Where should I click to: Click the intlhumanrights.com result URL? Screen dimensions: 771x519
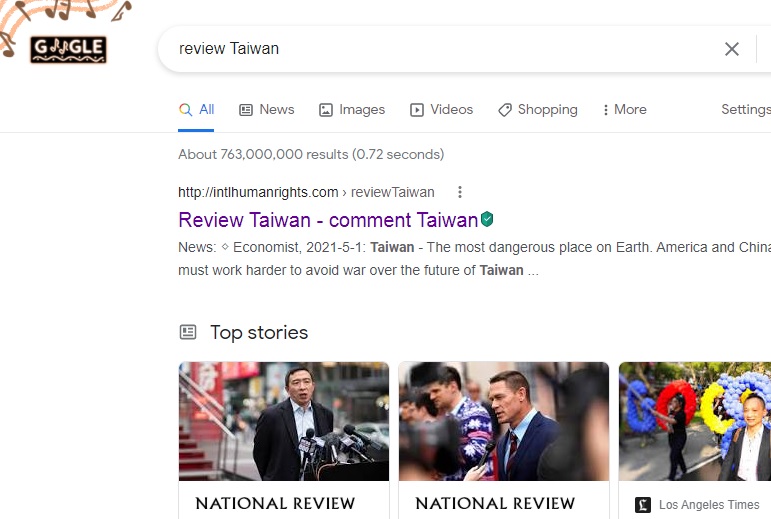[258, 192]
